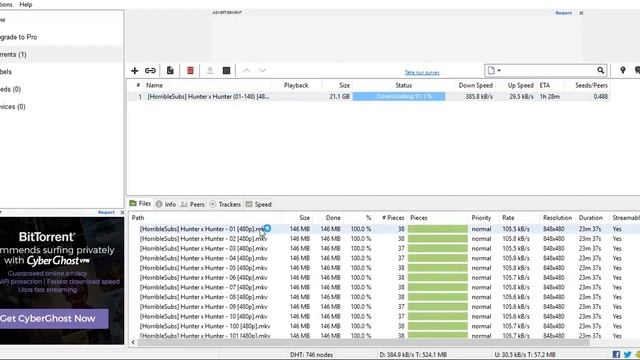The height and width of the screenshot is (360, 640).
Task: Close the CyberGhost sidebar advertisement
Action: [x=122, y=212]
